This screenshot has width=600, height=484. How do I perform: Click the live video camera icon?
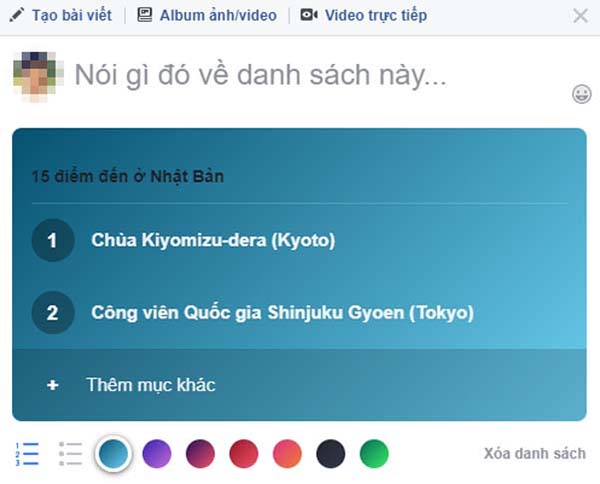tap(309, 15)
